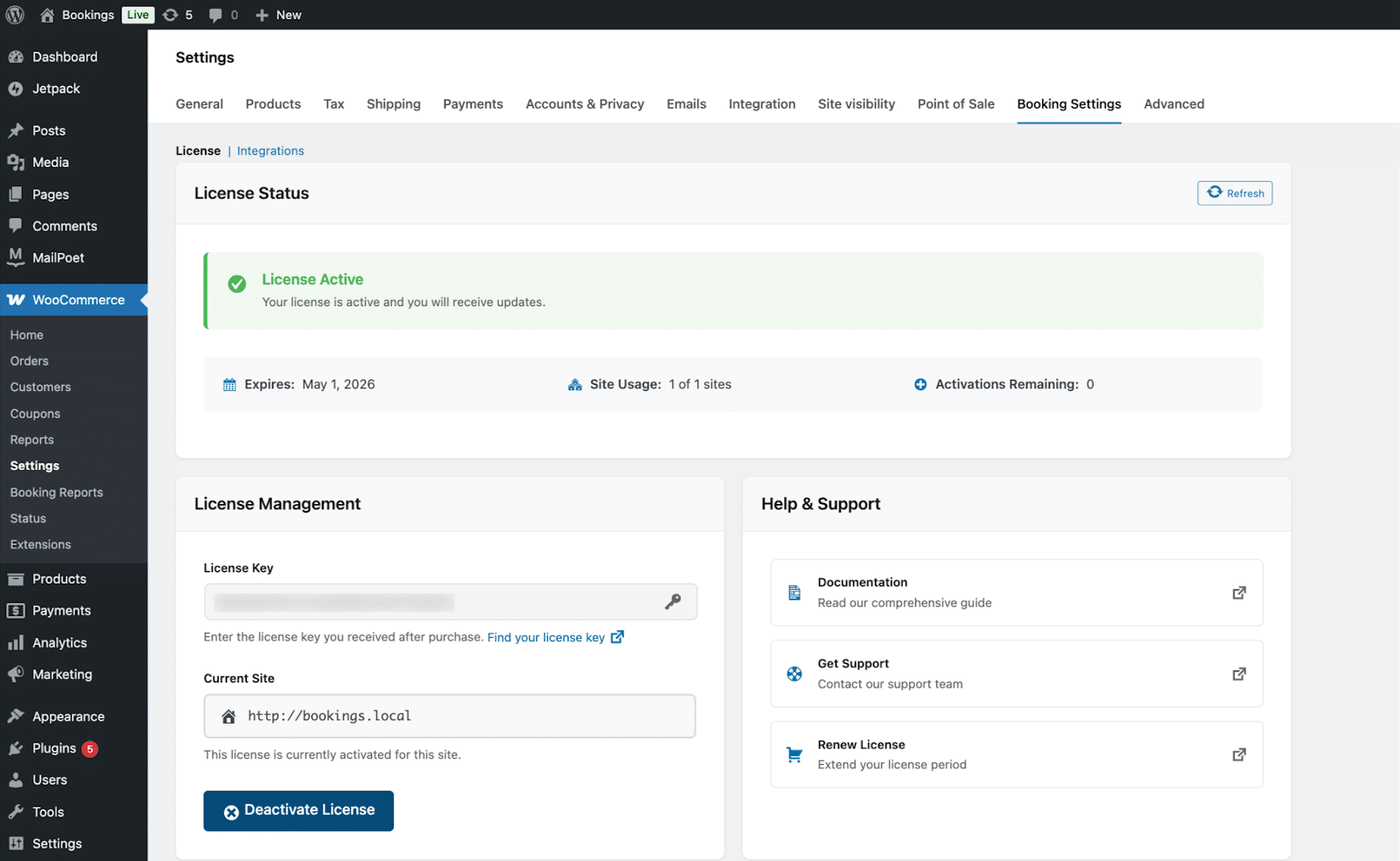Click the Settings sliders icon in sidebar
The height and width of the screenshot is (861, 1400).
tap(16, 843)
